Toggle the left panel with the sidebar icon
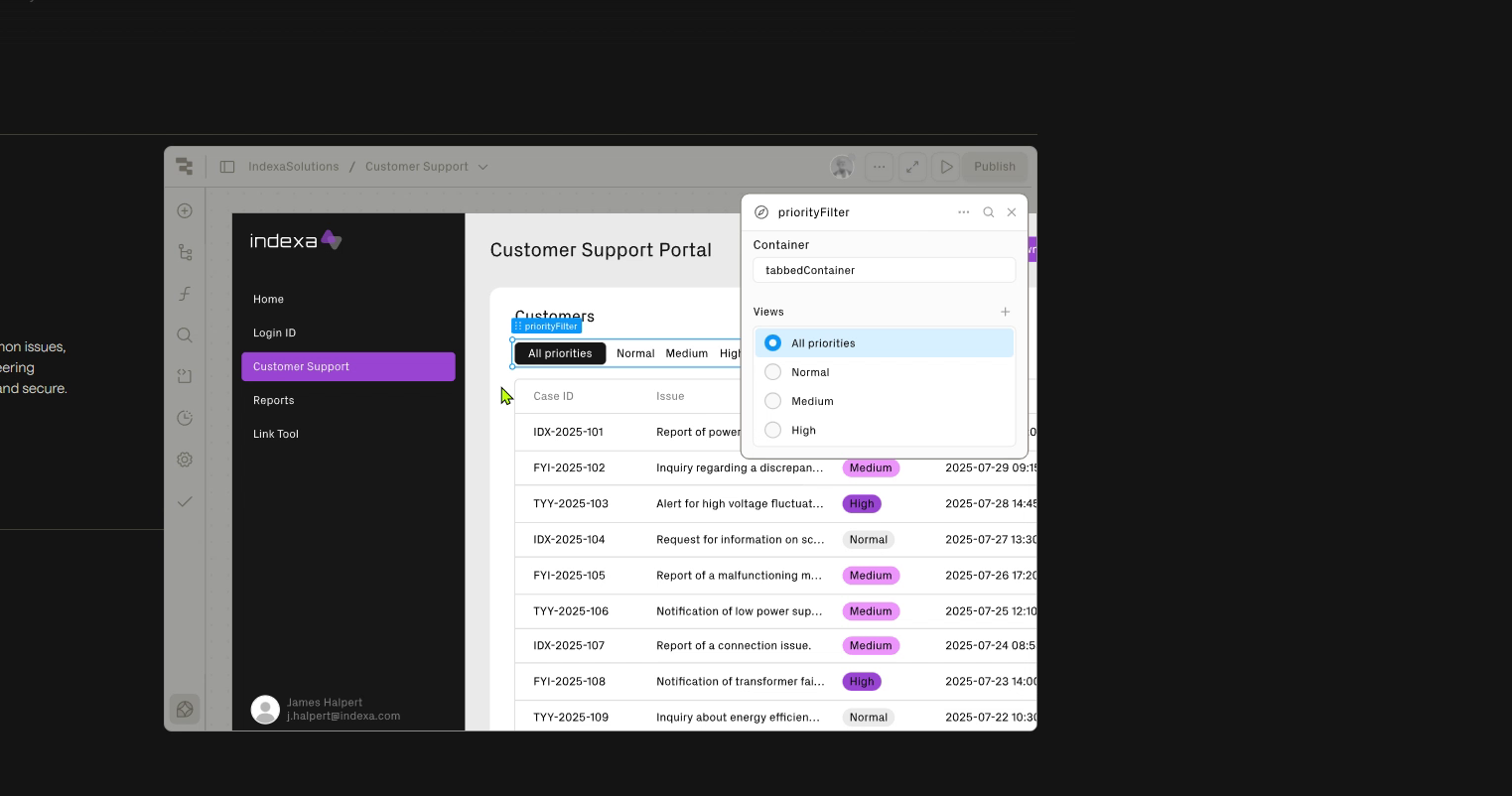The width and height of the screenshot is (1512, 796). (227, 166)
